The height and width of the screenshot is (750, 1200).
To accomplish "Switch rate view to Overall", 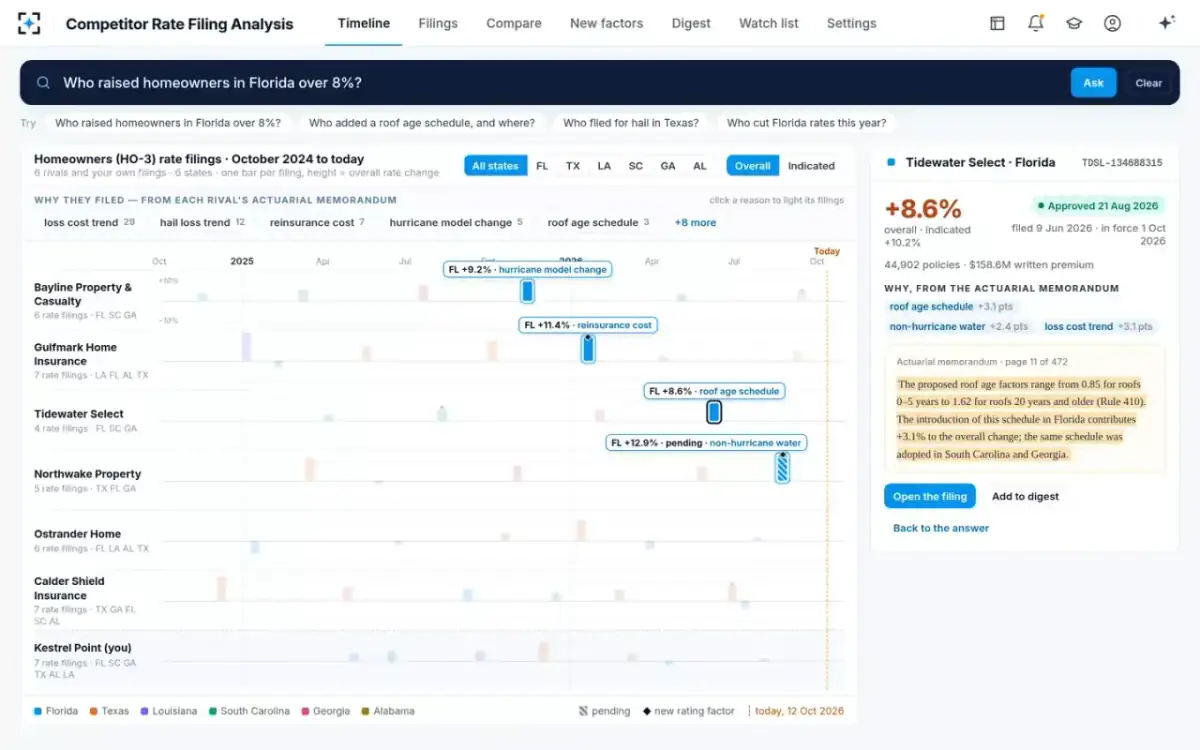I will (753, 166).
